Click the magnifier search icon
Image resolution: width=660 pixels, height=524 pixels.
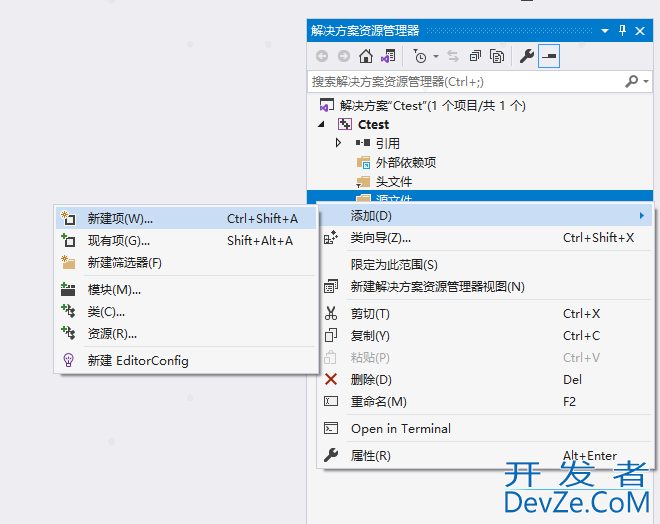point(631,81)
